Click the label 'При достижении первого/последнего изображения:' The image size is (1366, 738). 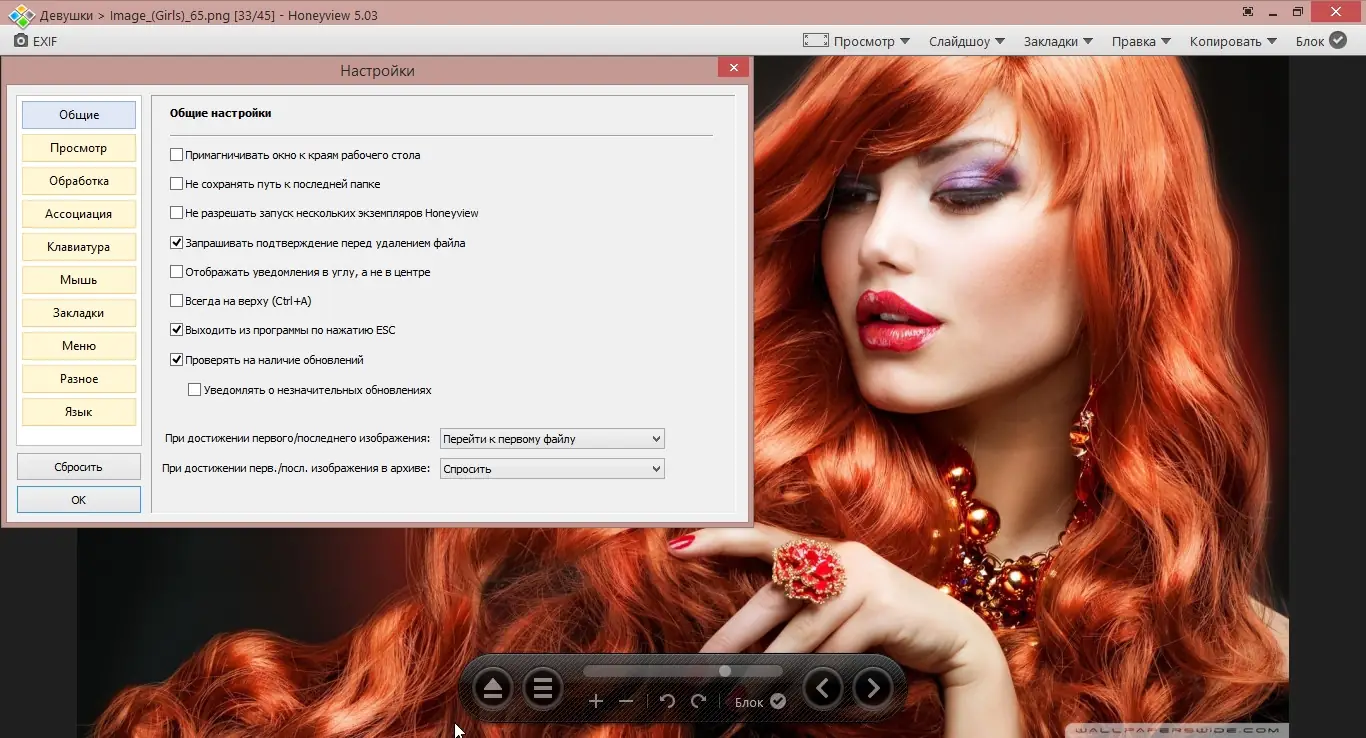click(298, 439)
